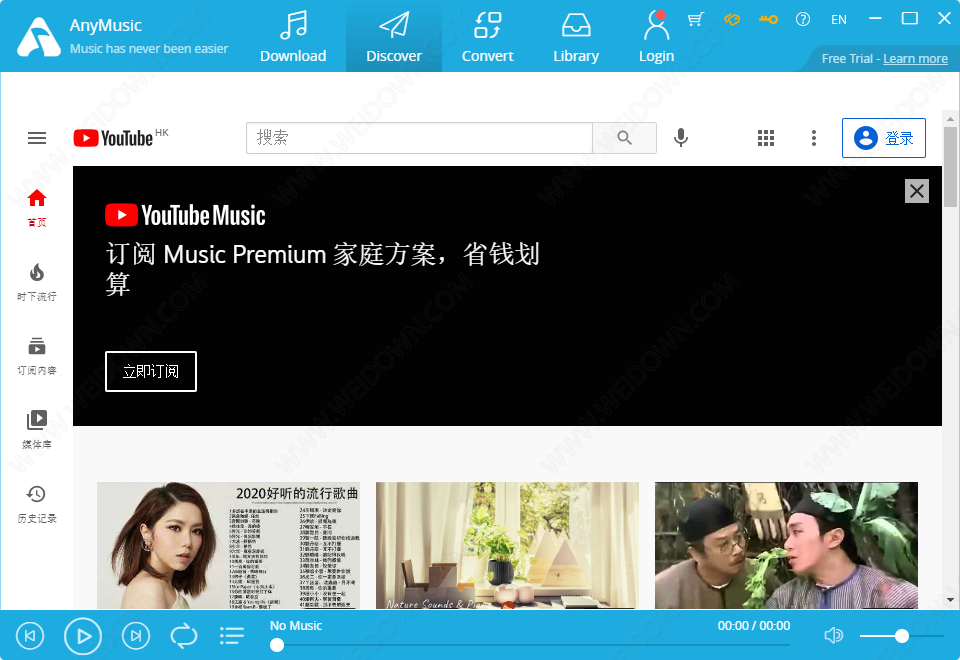Select the 首页 home sidebar item
This screenshot has height=660, width=960.
click(37, 208)
